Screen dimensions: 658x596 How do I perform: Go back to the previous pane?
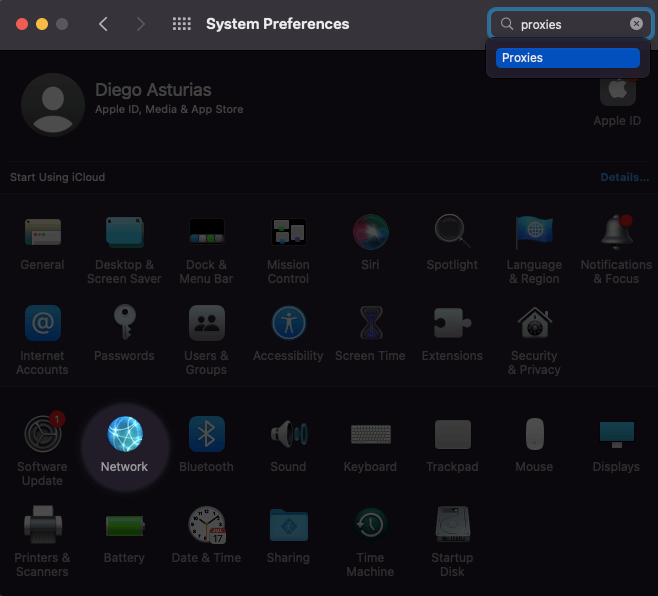click(x=103, y=24)
